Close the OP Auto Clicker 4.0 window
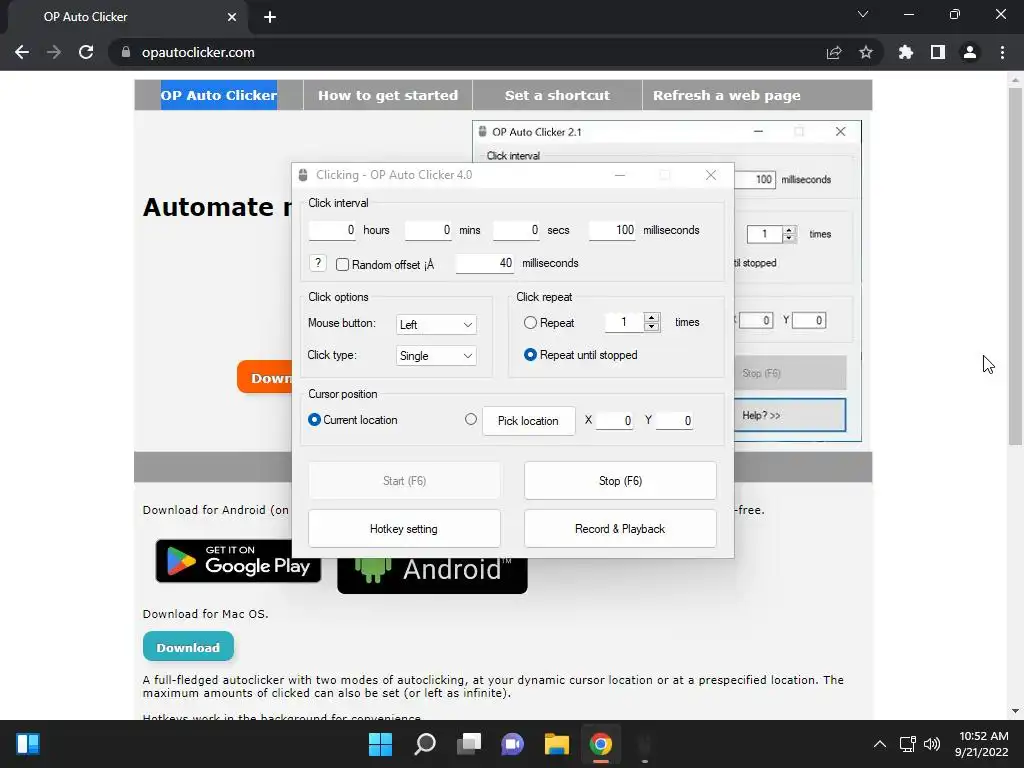 click(711, 175)
